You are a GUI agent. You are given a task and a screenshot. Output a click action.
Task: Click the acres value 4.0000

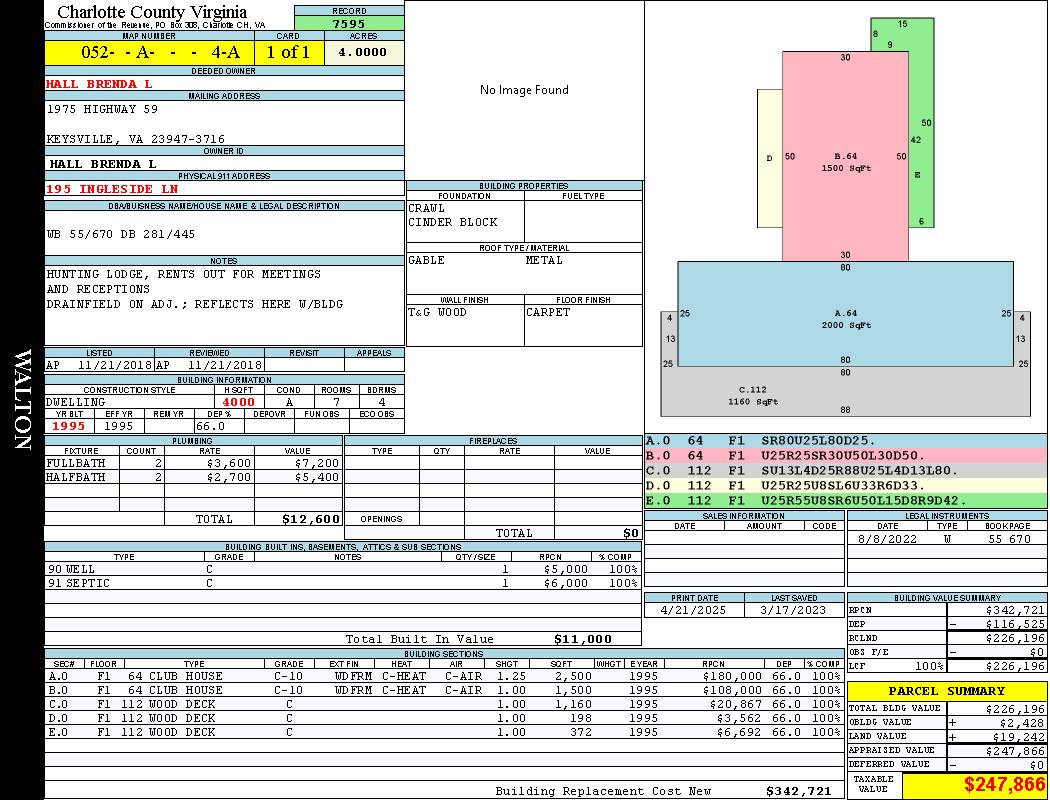point(362,52)
